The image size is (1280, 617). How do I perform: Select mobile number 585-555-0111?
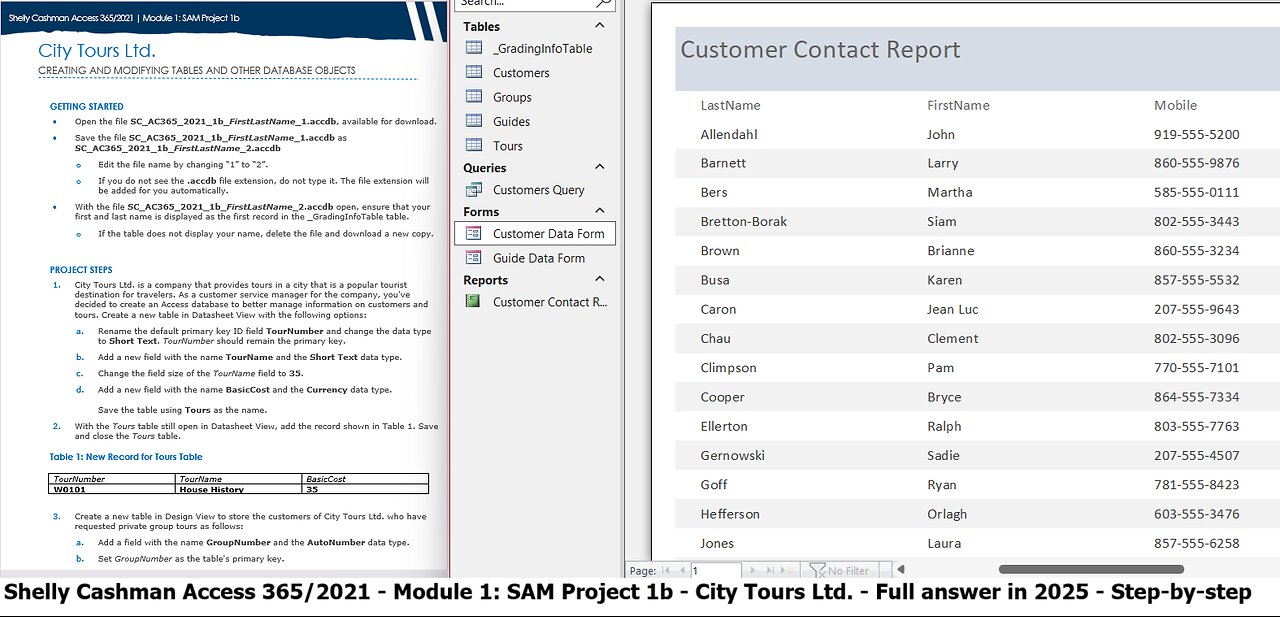1197,192
